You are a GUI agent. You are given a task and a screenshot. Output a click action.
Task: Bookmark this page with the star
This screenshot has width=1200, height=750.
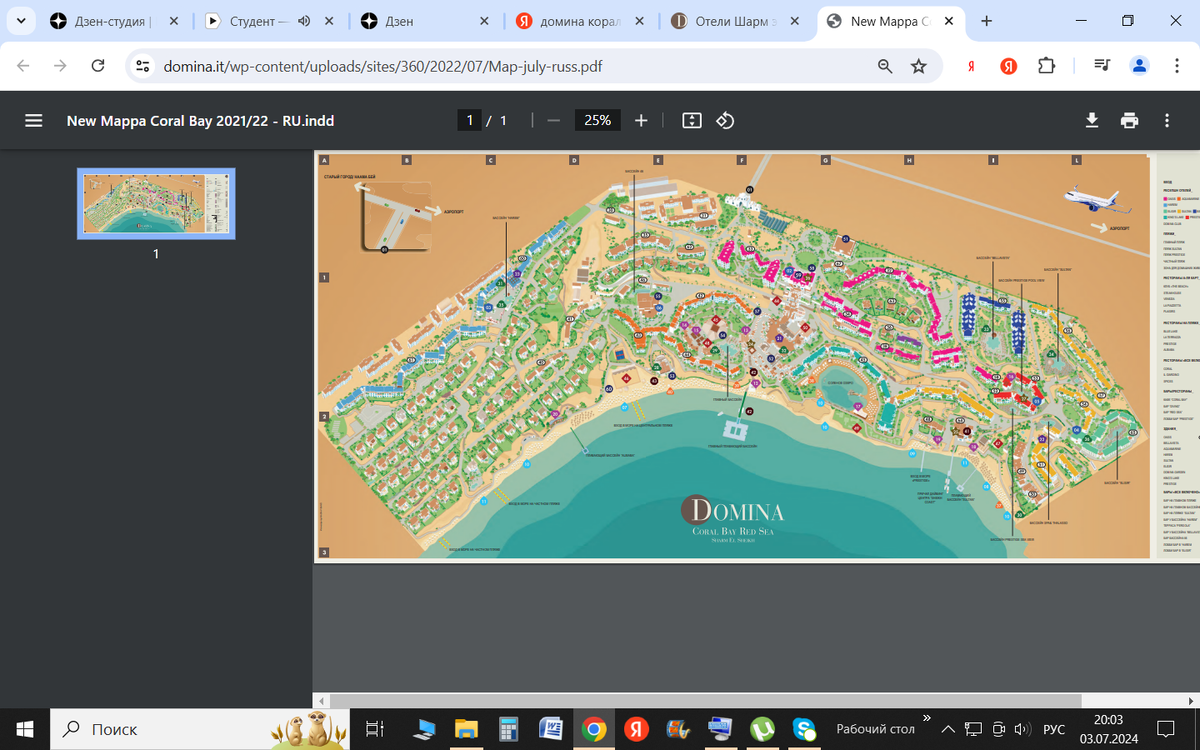click(919, 66)
